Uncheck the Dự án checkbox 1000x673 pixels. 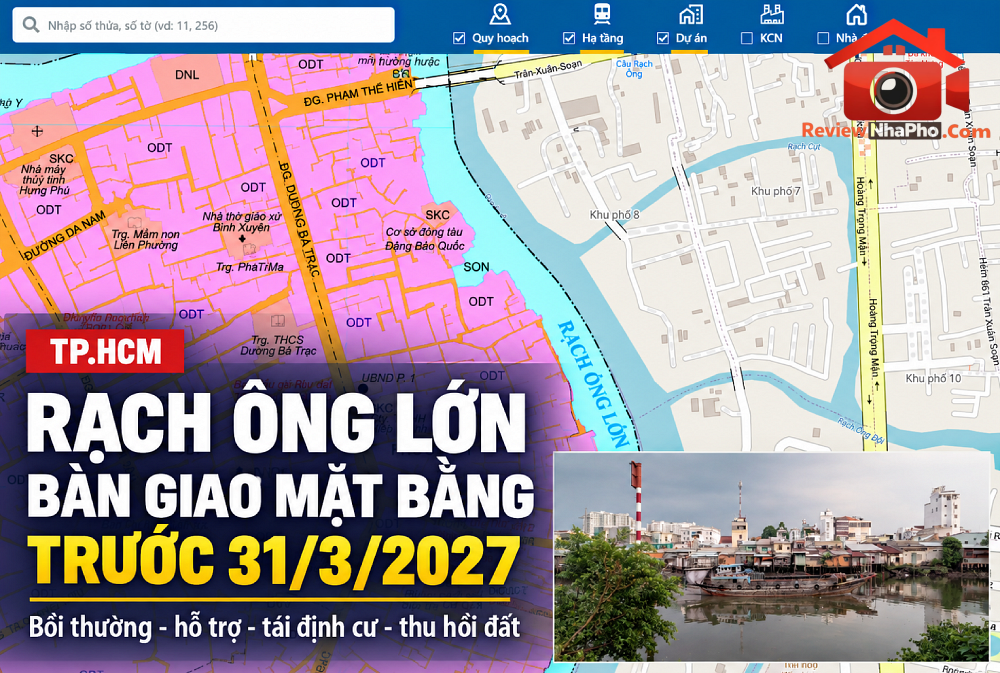coord(663,38)
